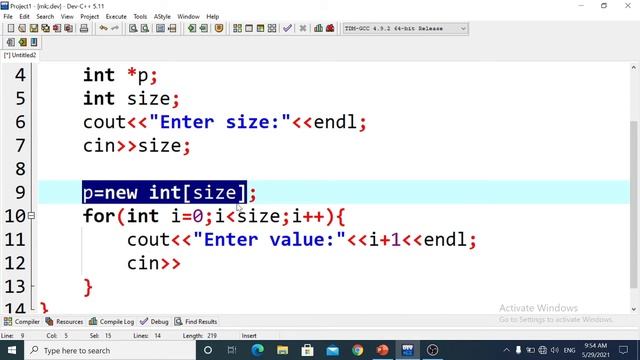
Task: Open the Tools menu
Action: coord(140,17)
